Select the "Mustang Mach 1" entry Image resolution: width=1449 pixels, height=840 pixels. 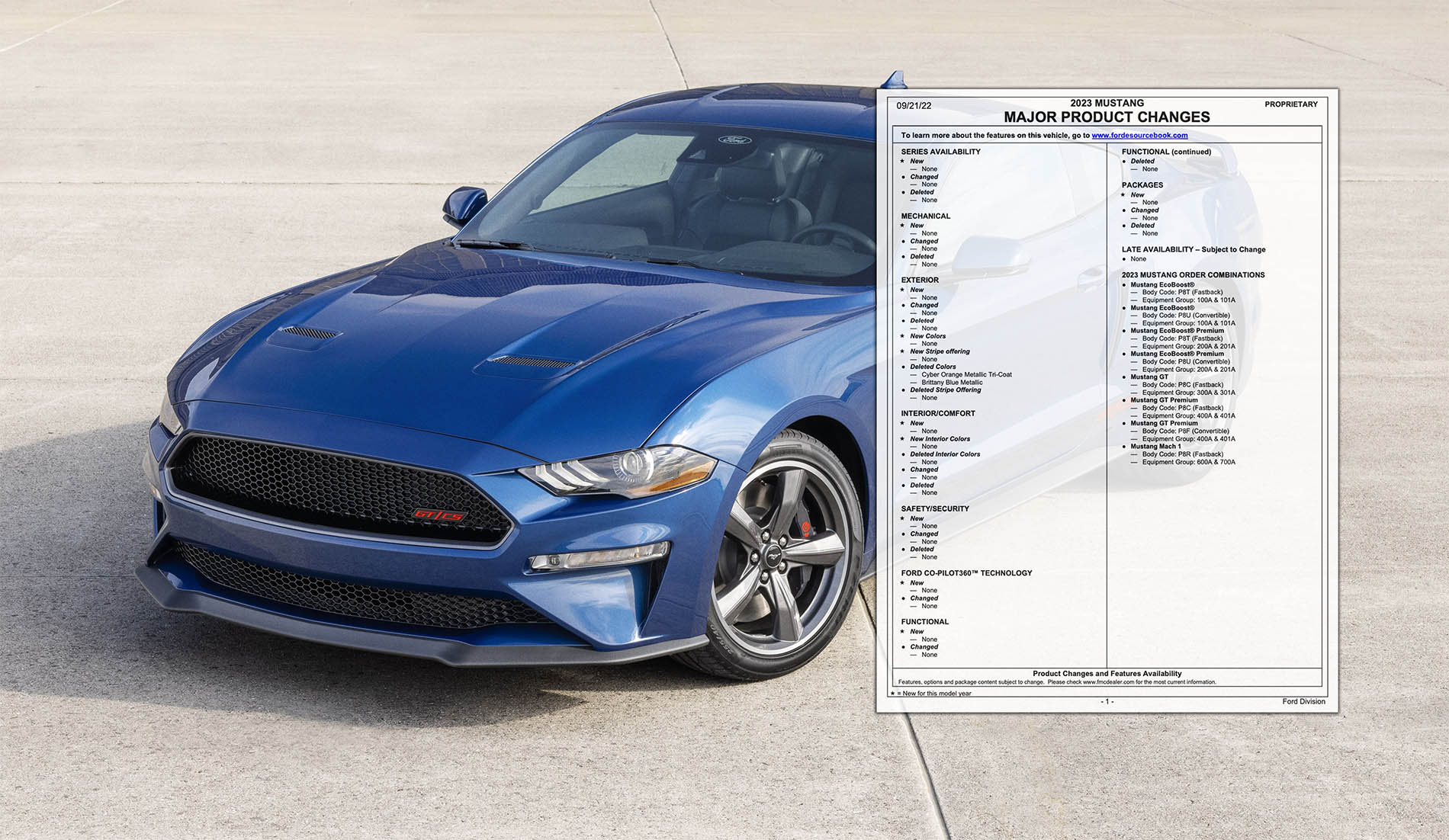[1155, 447]
